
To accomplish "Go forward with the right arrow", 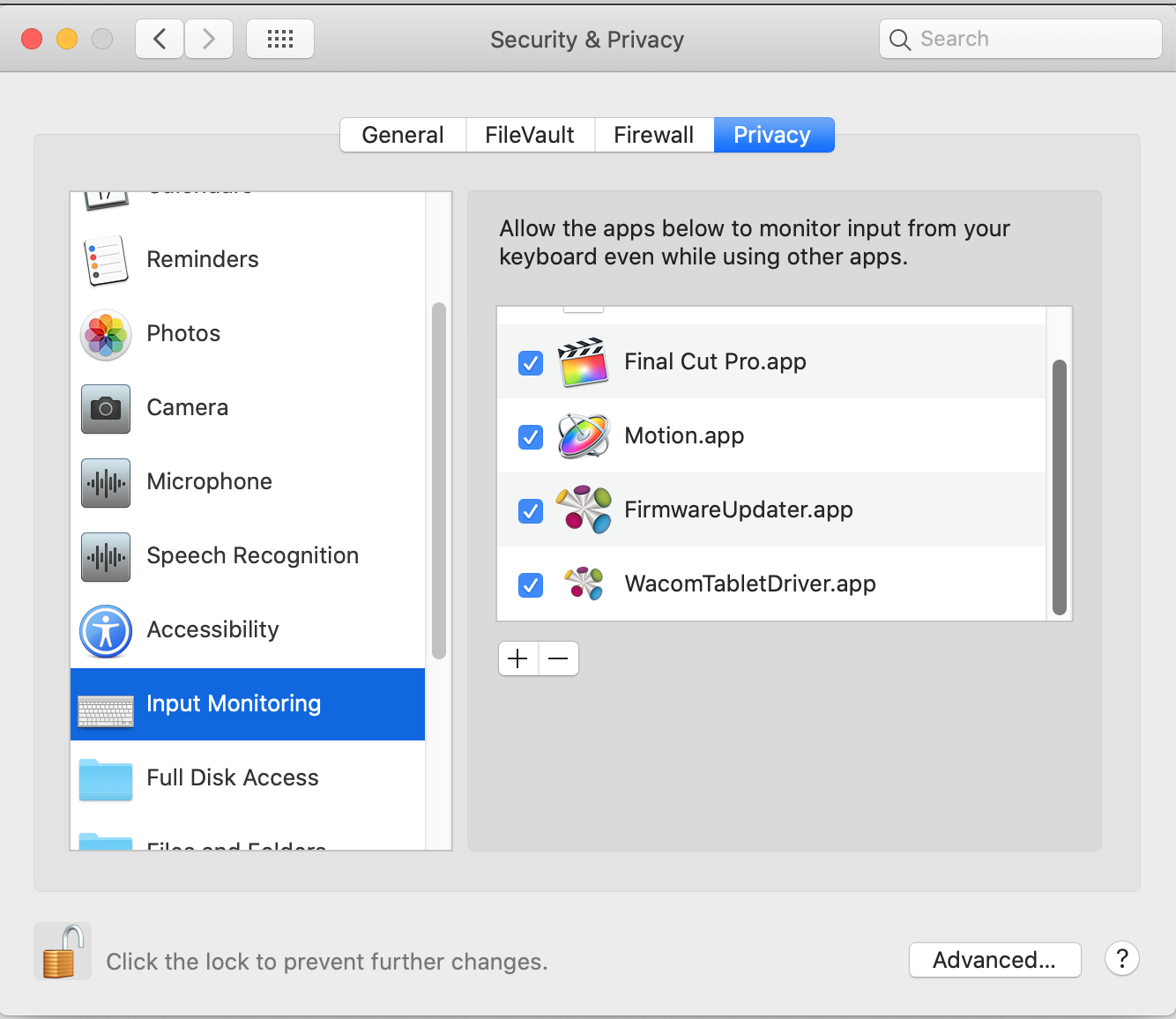I will 209,39.
